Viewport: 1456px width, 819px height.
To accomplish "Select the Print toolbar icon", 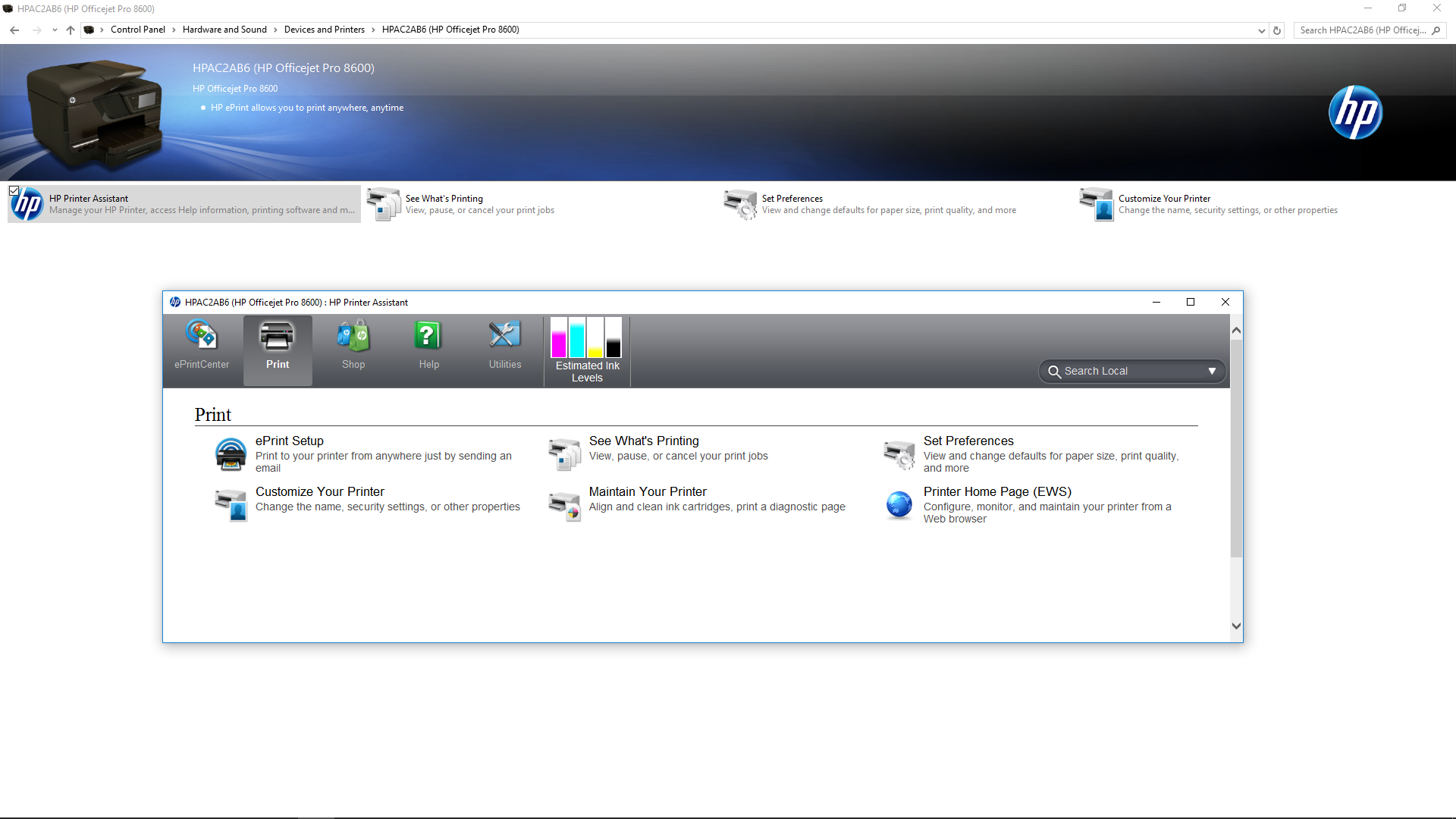I will 277,349.
